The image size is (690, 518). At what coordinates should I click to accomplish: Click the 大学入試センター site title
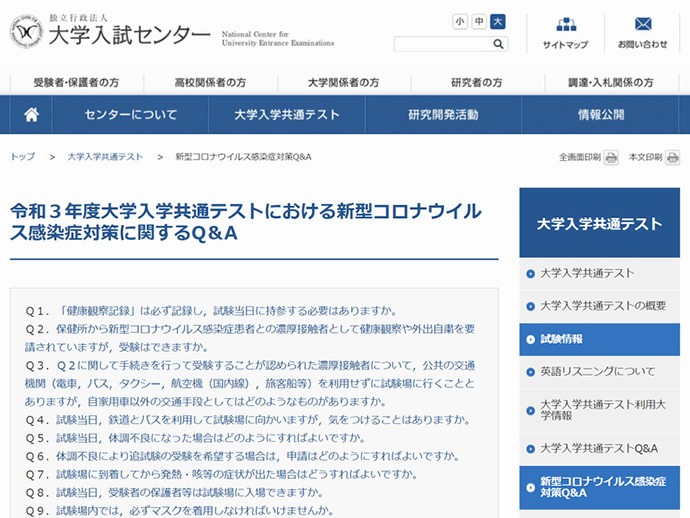(129, 35)
